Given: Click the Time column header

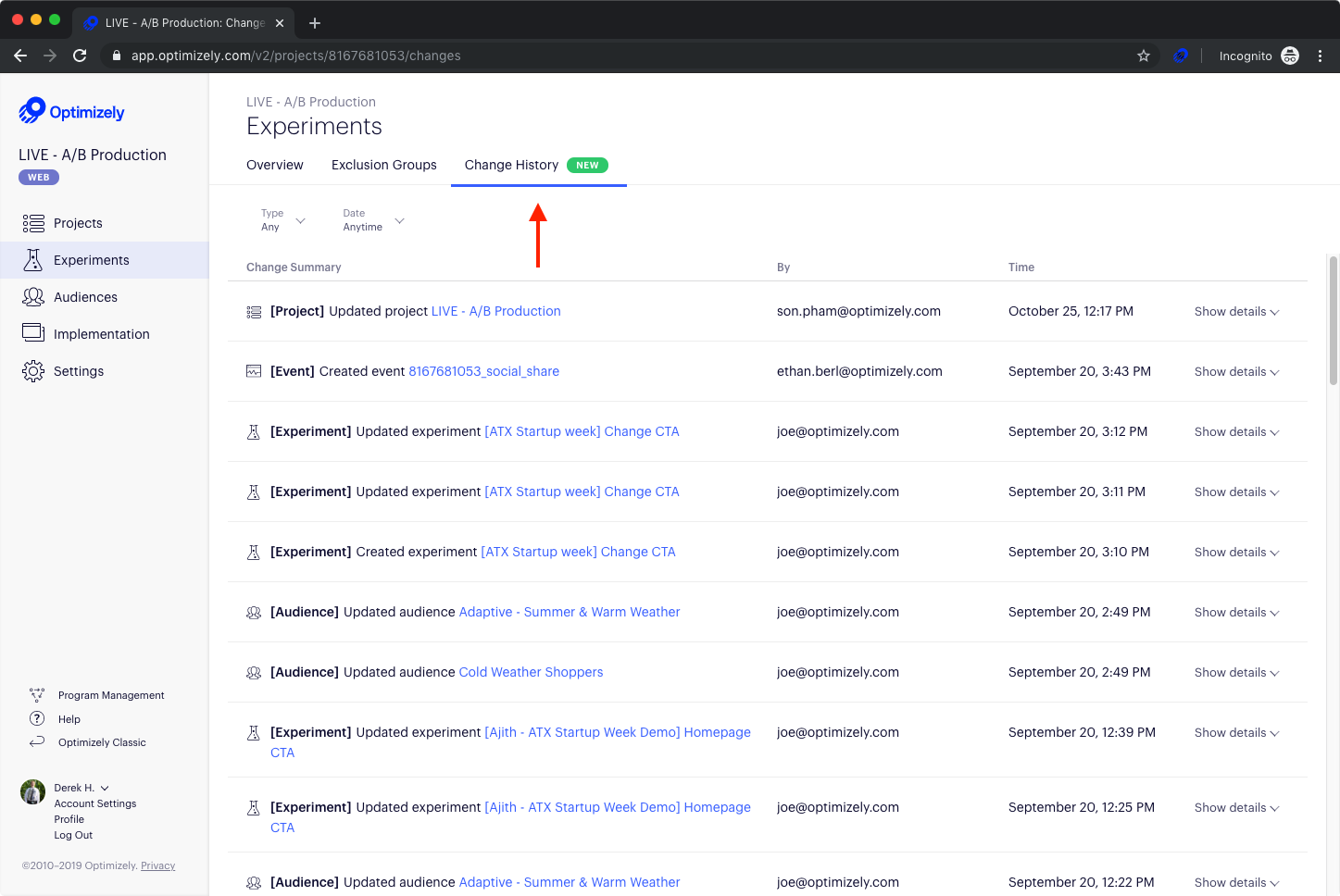Looking at the screenshot, I should coord(1021,268).
